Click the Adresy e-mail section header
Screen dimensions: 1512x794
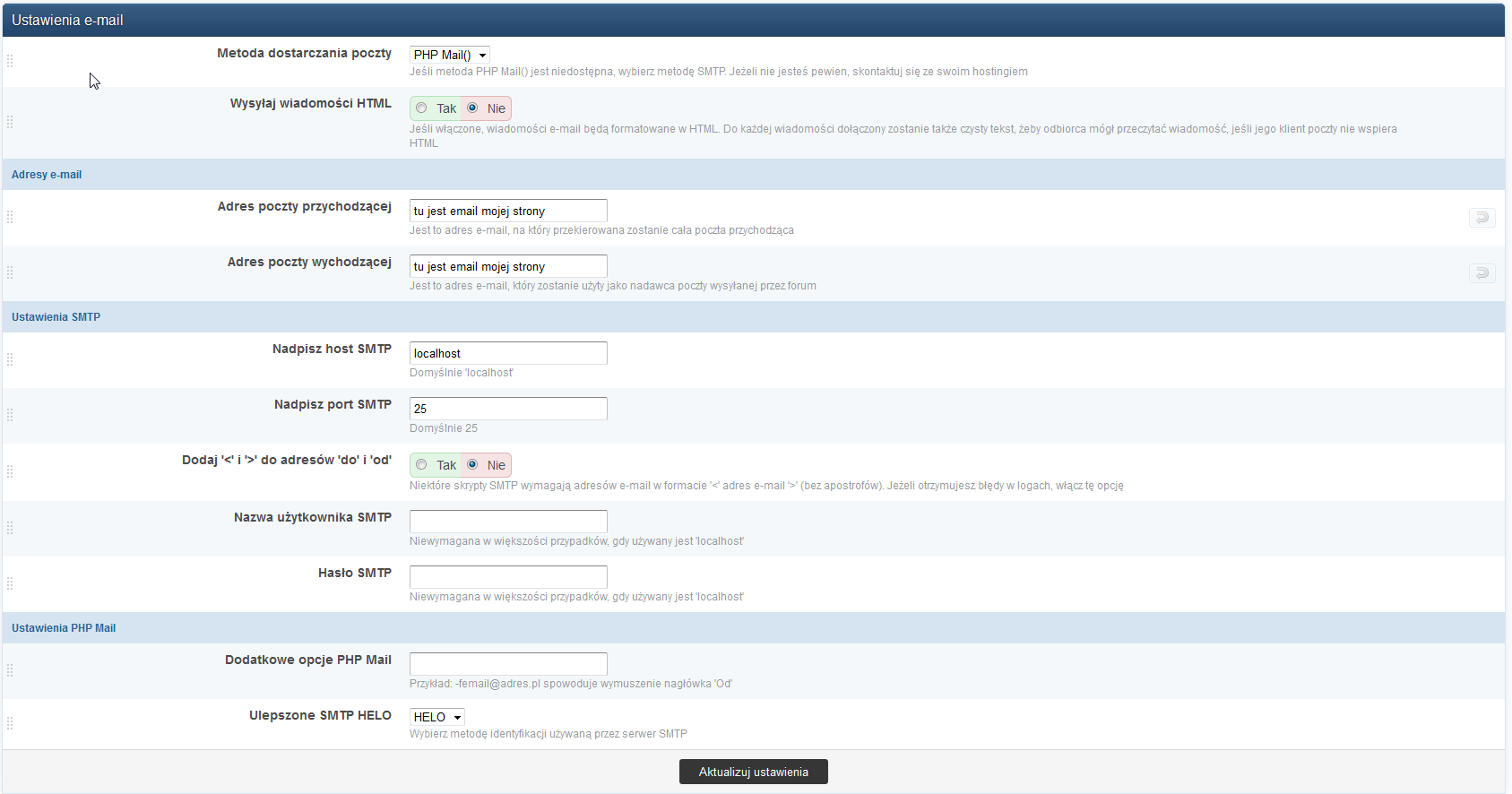click(47, 175)
